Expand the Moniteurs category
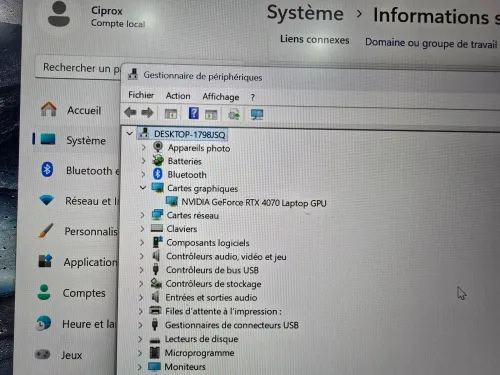Screen dimensions: 500x375 (140, 367)
